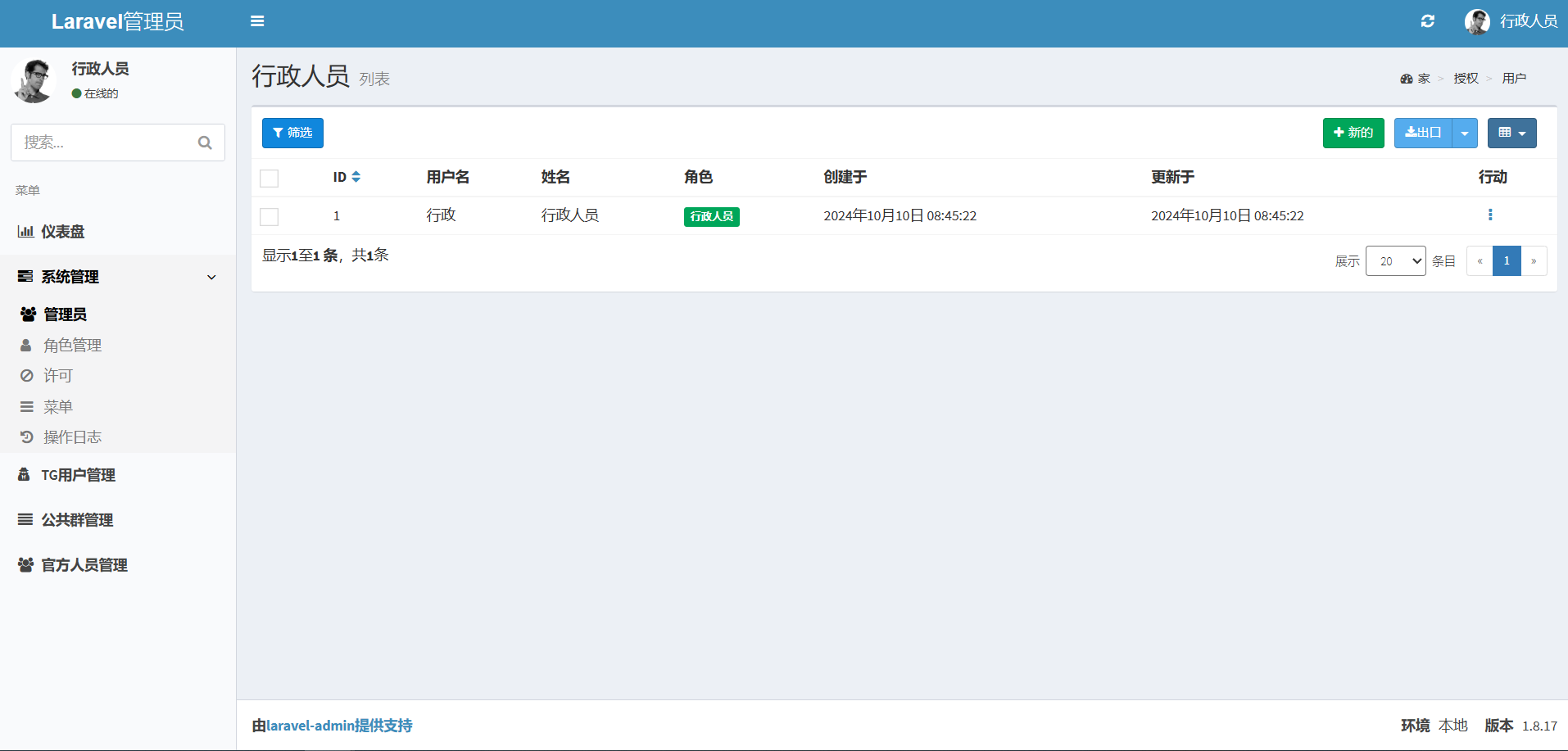Click the 筛选 filter button
This screenshot has height=751, width=1568.
coord(292,133)
